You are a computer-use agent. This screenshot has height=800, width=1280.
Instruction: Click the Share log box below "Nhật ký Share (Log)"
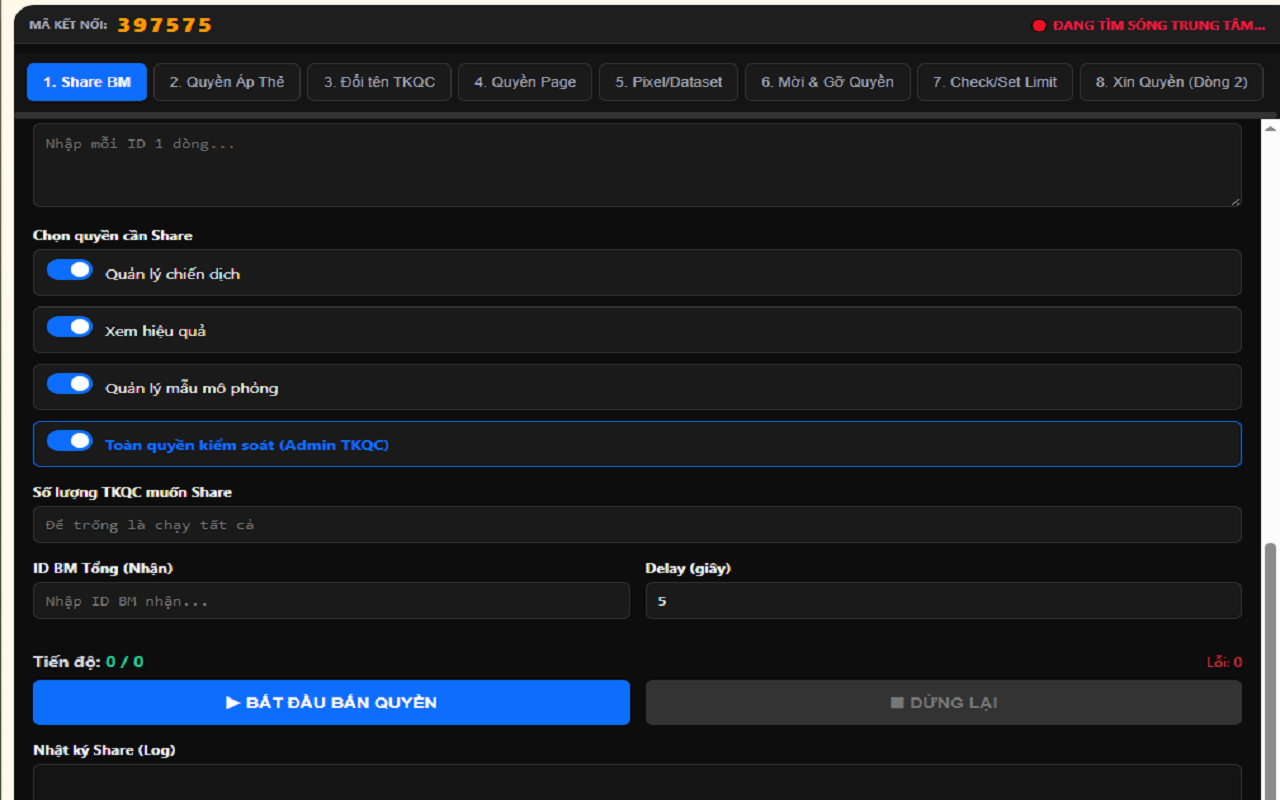(637, 783)
